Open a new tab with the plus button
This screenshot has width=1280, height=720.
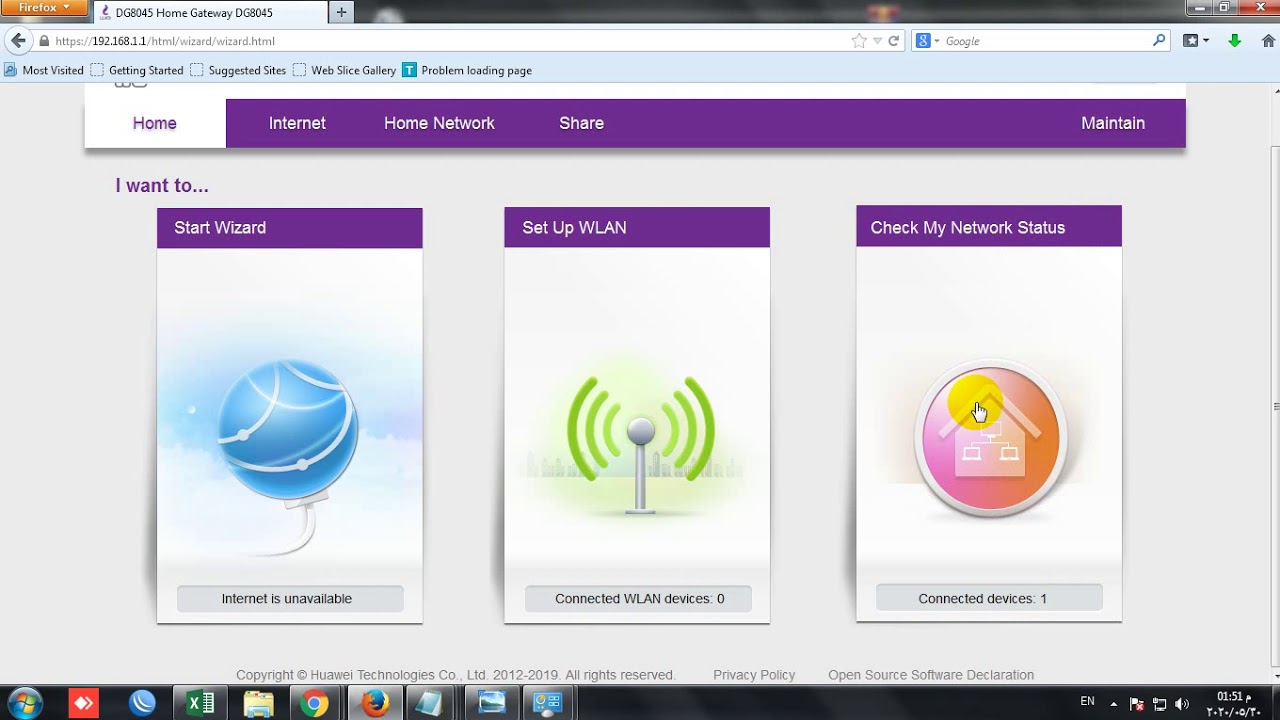click(341, 12)
